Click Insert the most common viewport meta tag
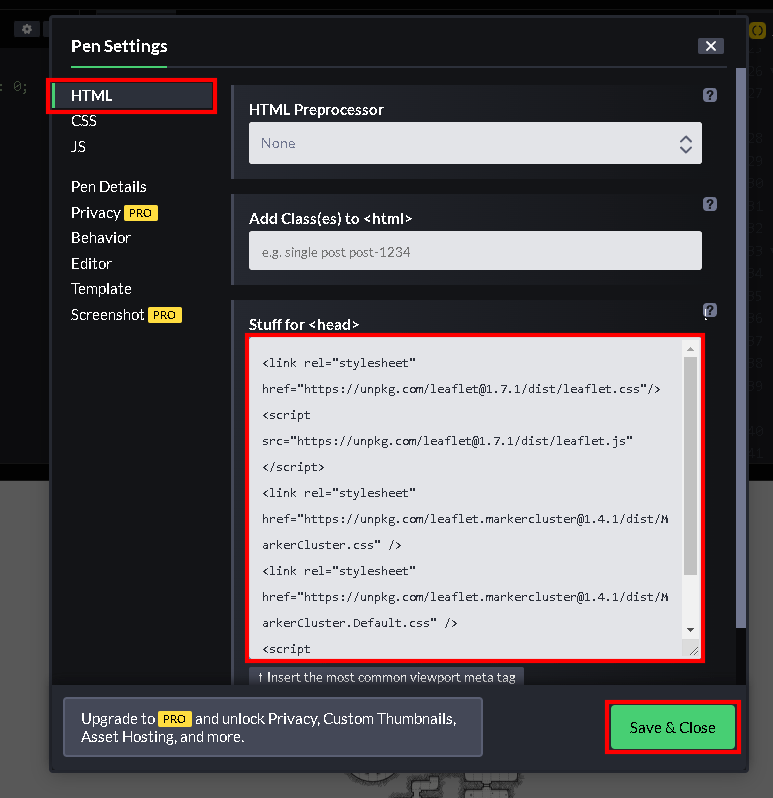The height and width of the screenshot is (798, 773). [x=386, y=677]
